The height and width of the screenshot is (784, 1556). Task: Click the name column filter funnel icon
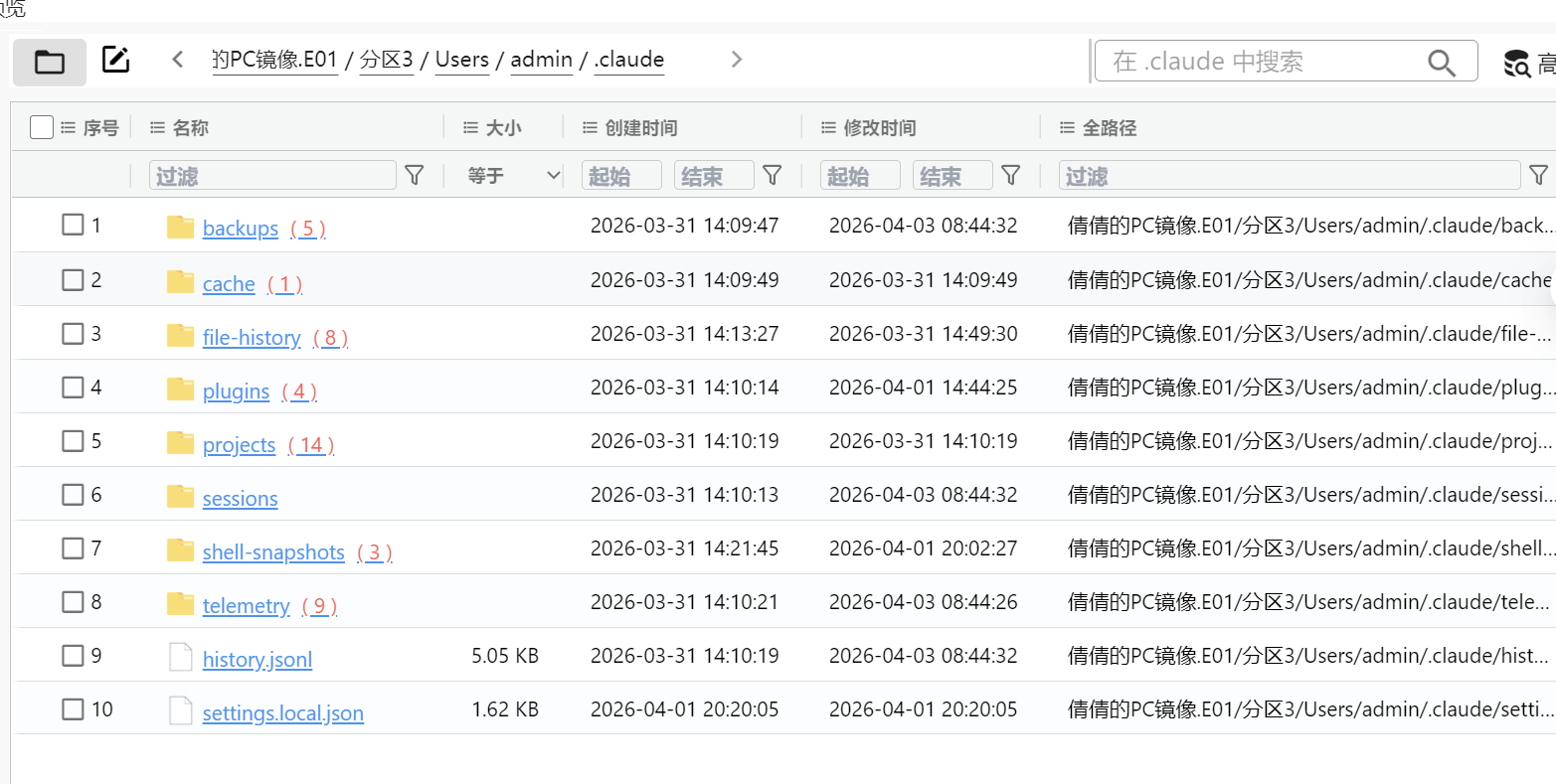pyautogui.click(x=415, y=176)
